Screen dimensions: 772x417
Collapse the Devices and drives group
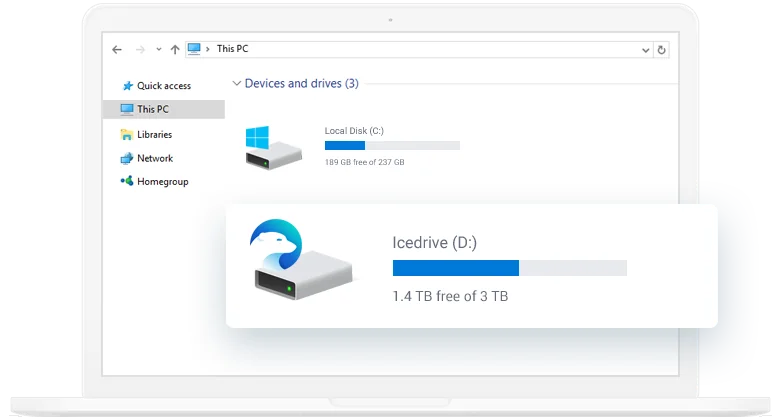tap(237, 83)
